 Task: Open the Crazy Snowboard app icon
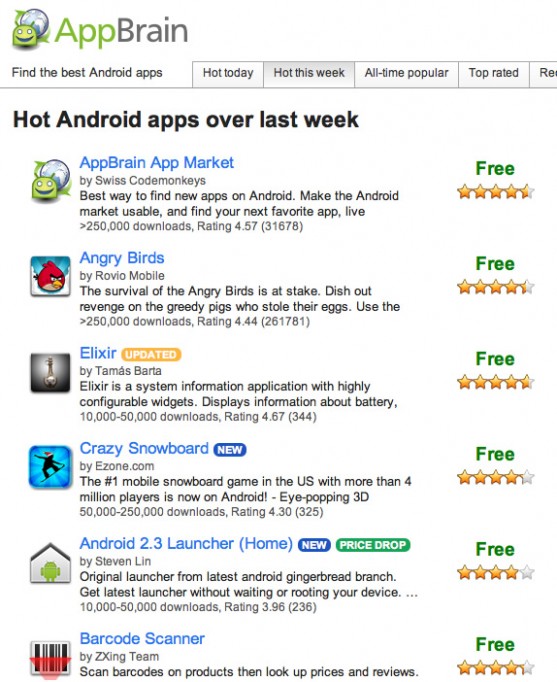click(50, 467)
